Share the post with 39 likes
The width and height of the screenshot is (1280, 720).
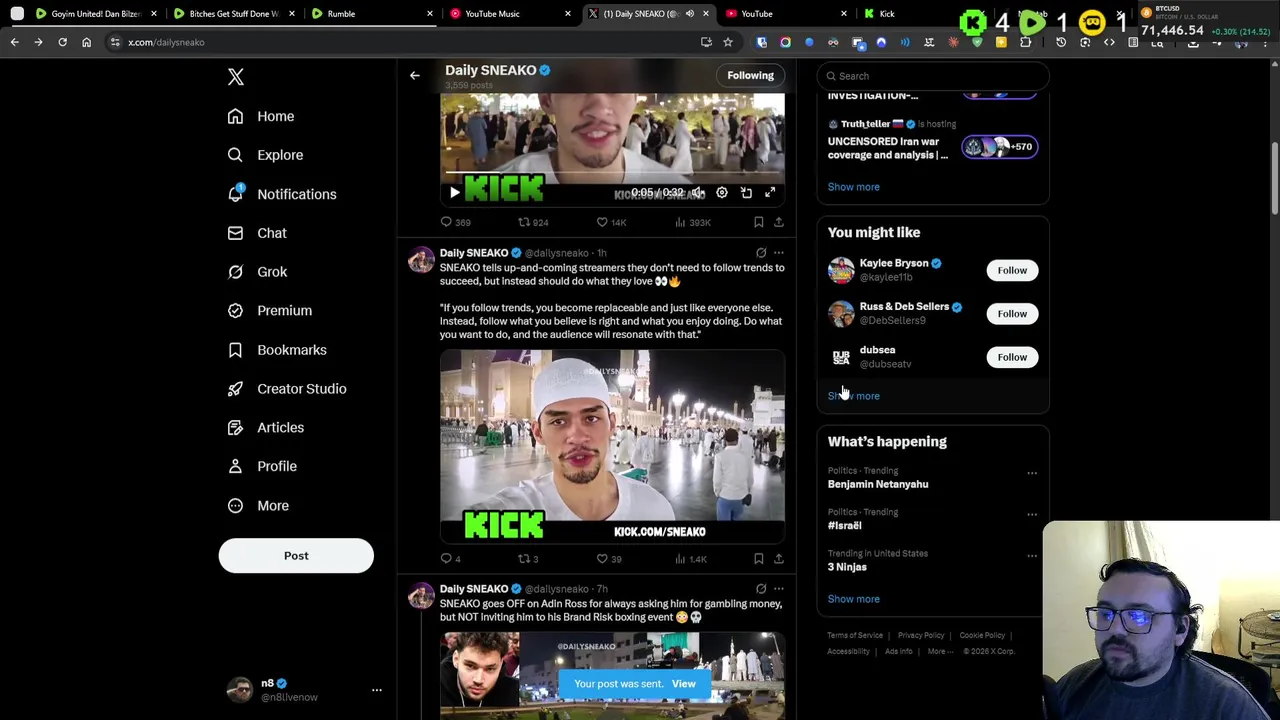(779, 559)
